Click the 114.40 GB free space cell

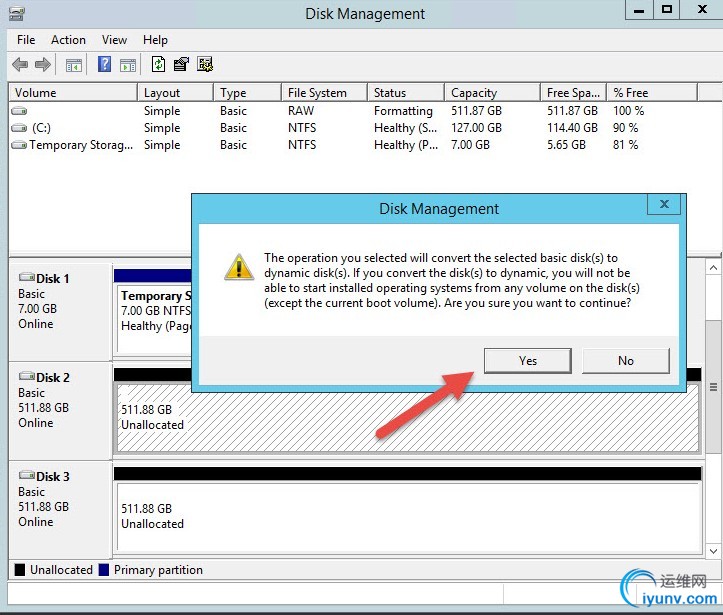(x=572, y=128)
